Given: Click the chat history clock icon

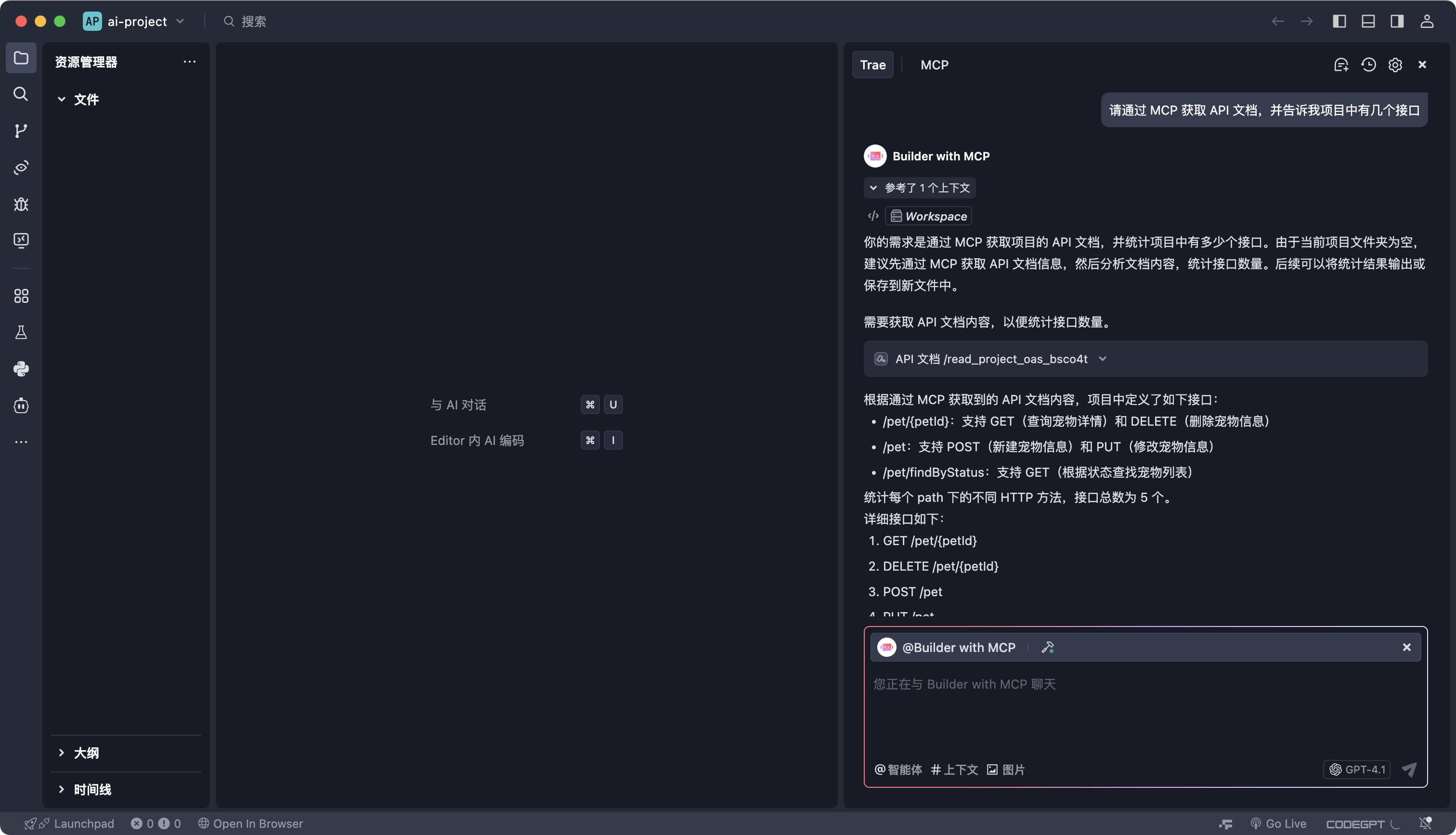Looking at the screenshot, I should pyautogui.click(x=1368, y=65).
